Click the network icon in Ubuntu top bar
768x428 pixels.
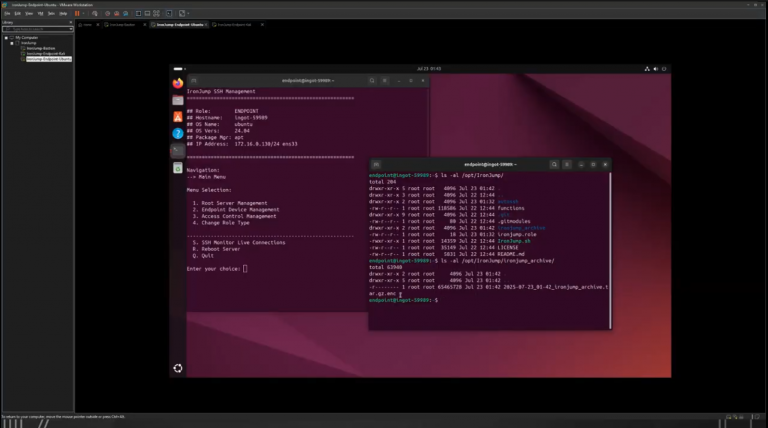tap(647, 69)
